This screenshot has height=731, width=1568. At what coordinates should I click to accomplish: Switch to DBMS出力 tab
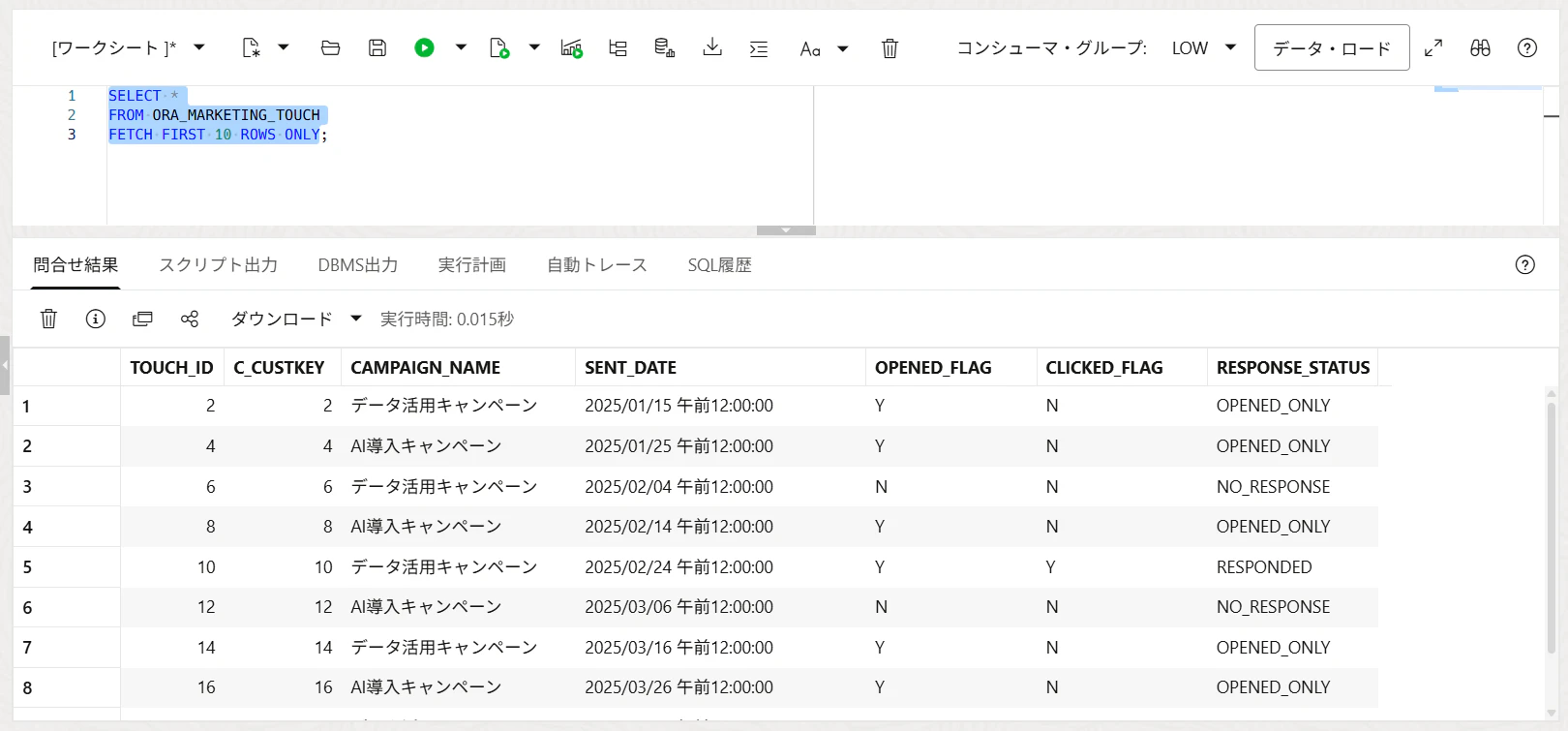click(357, 264)
